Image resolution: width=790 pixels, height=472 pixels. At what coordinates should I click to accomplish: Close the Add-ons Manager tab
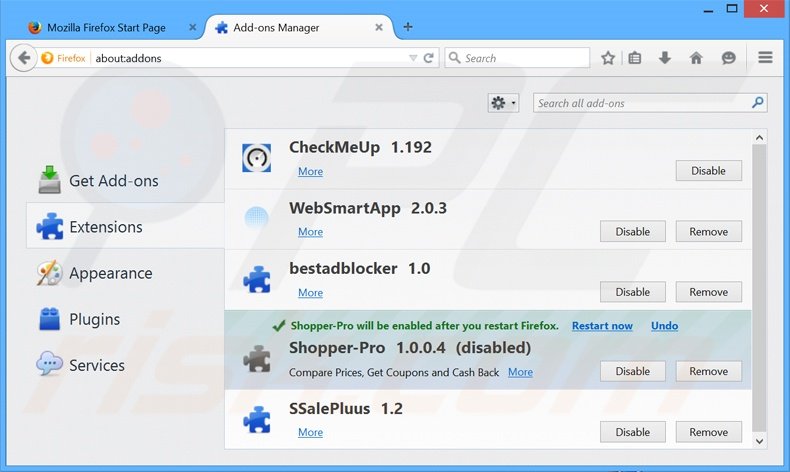[379, 27]
